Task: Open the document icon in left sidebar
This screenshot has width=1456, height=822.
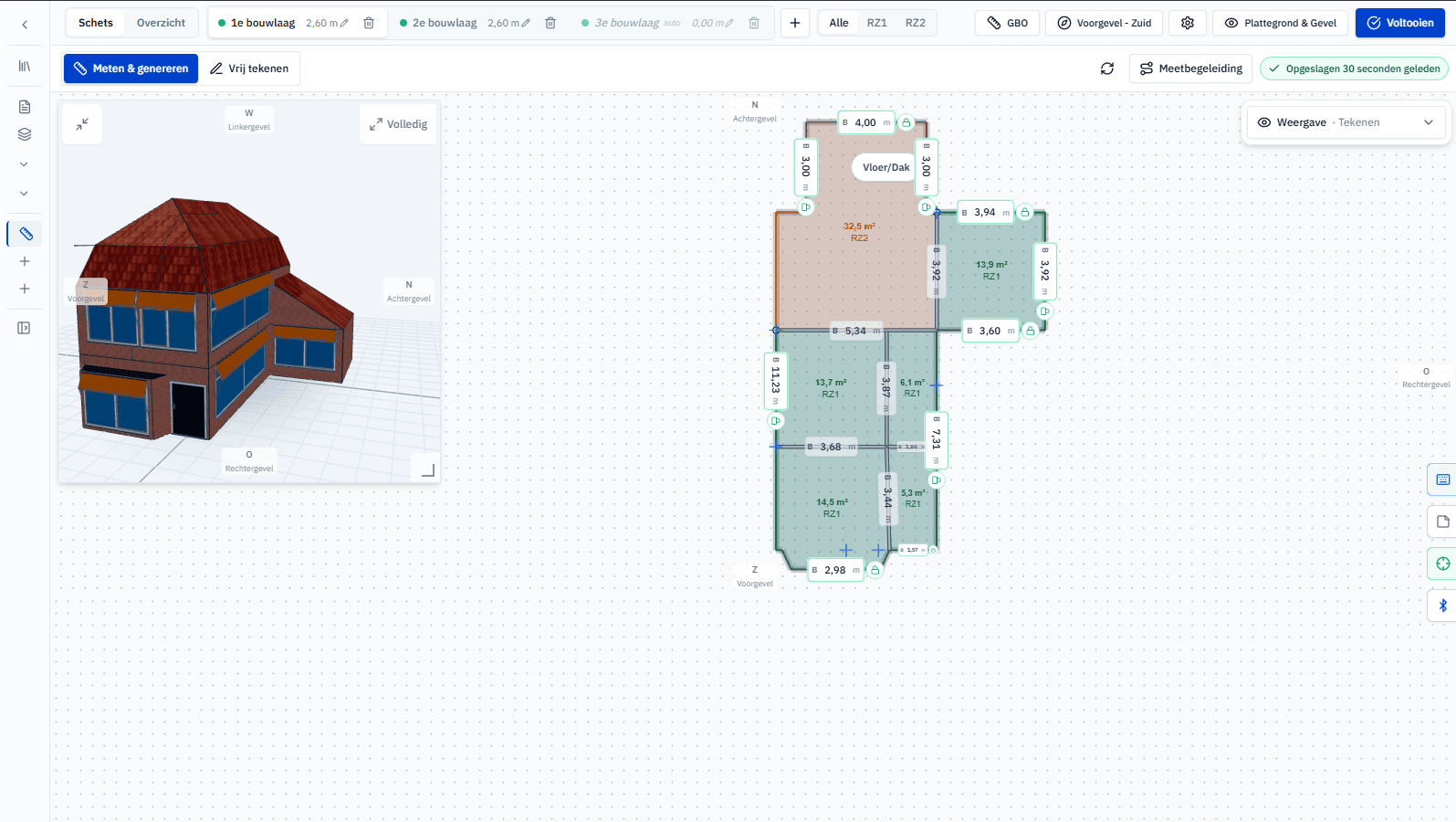Action: point(25,107)
